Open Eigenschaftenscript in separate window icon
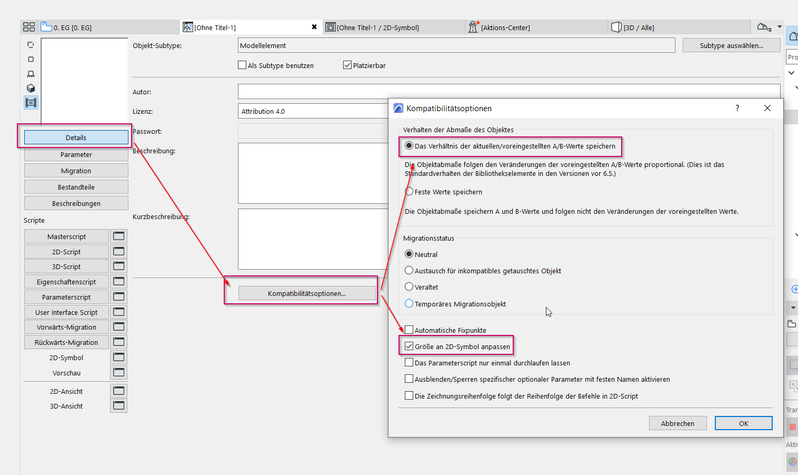Viewport: 798px width, 475px height. click(x=119, y=282)
